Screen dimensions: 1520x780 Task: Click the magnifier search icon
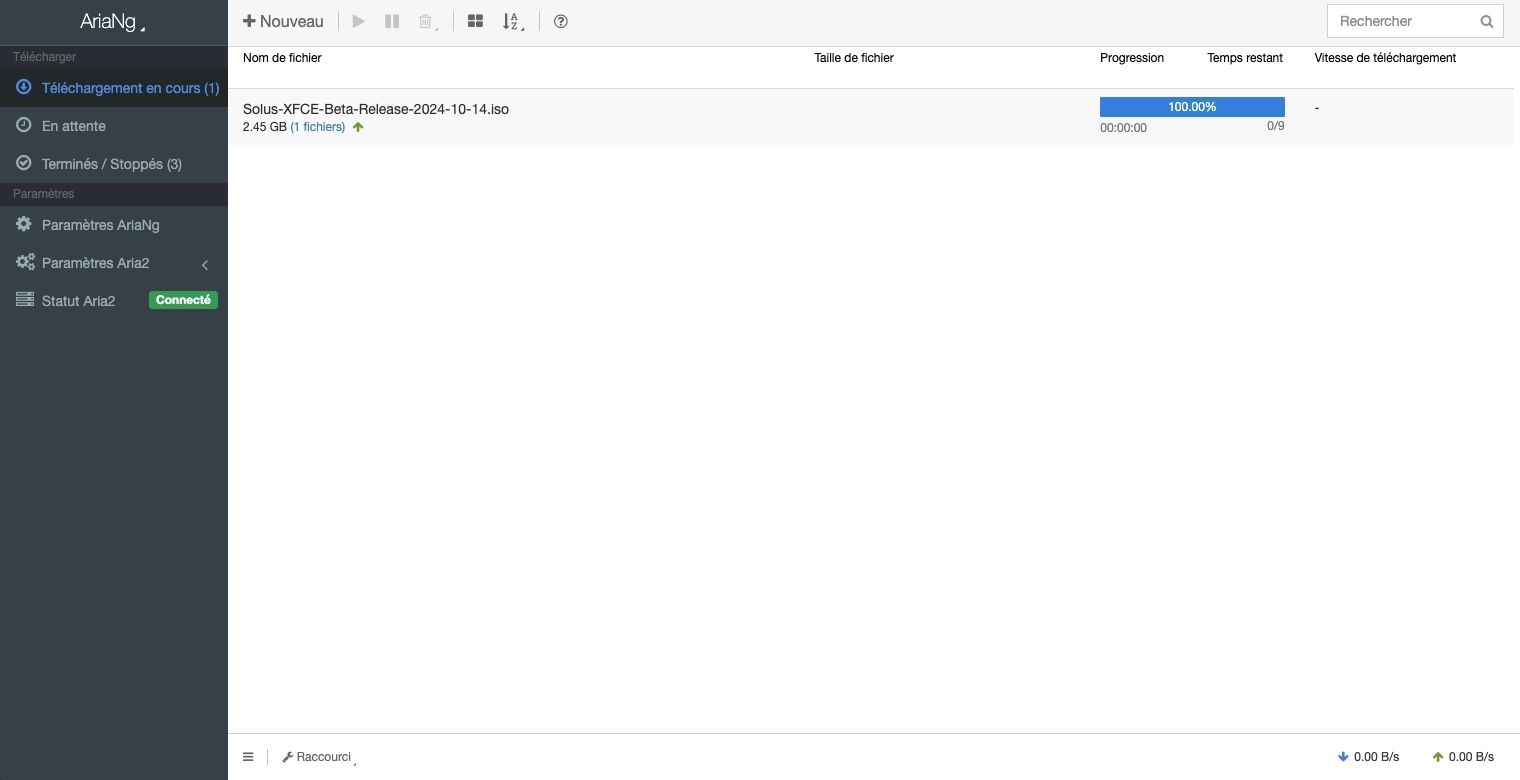1487,21
